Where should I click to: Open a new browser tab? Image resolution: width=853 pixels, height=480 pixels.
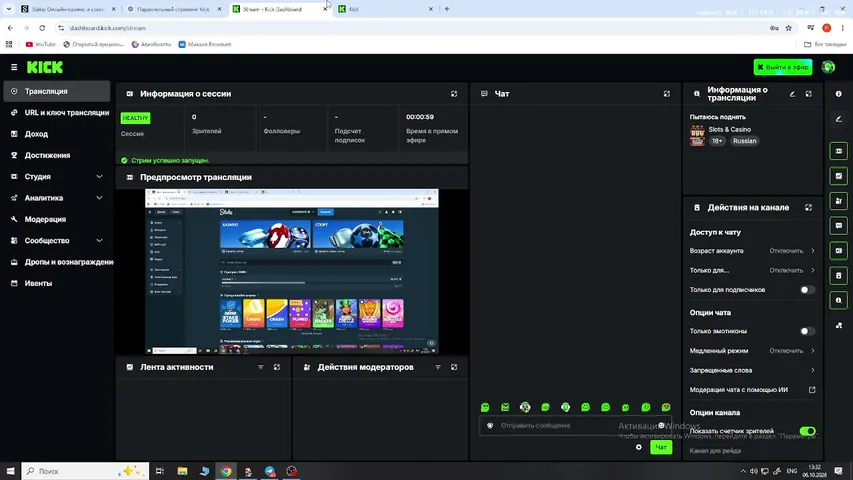447,9
